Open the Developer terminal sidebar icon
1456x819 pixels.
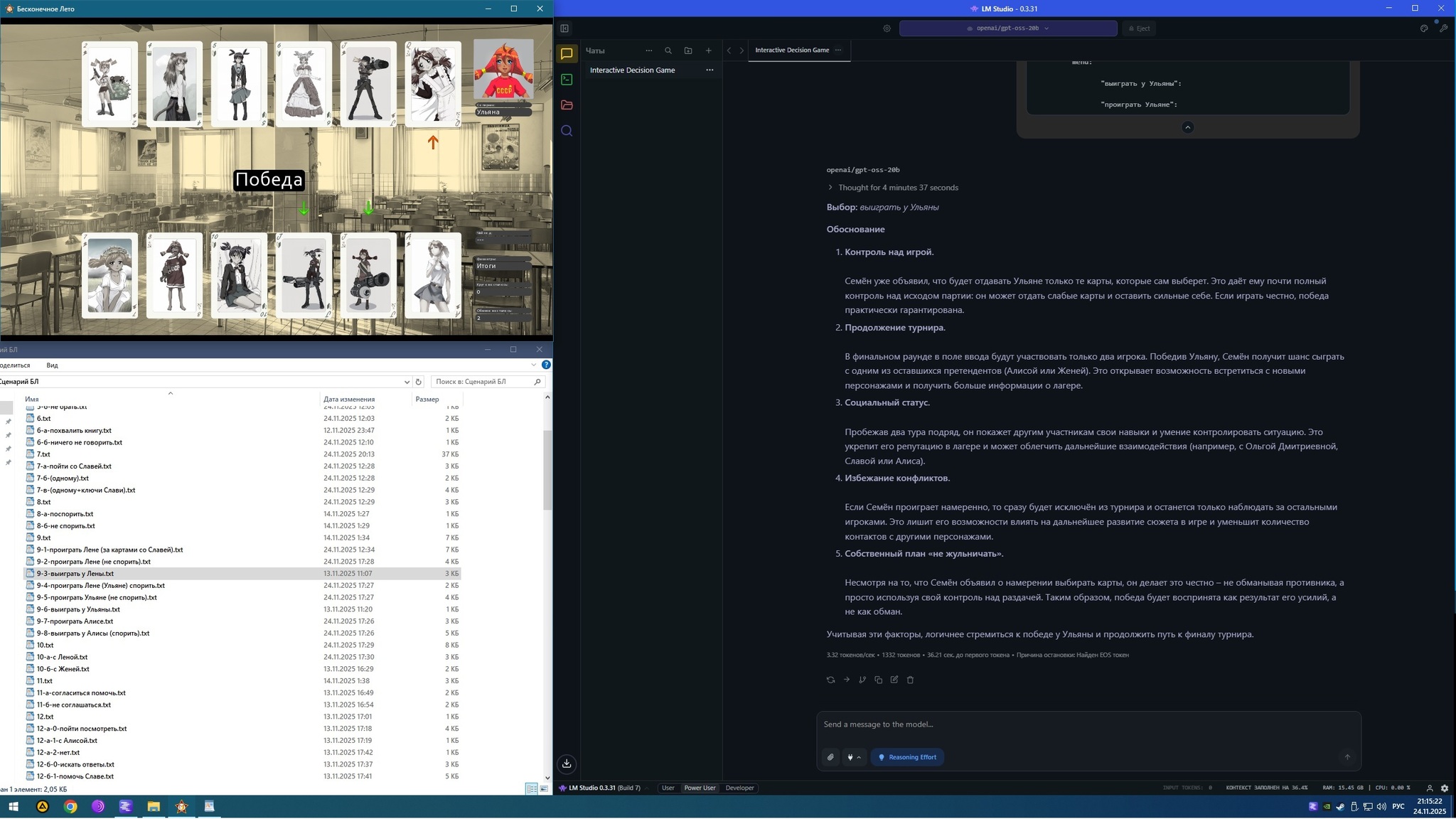[567, 80]
